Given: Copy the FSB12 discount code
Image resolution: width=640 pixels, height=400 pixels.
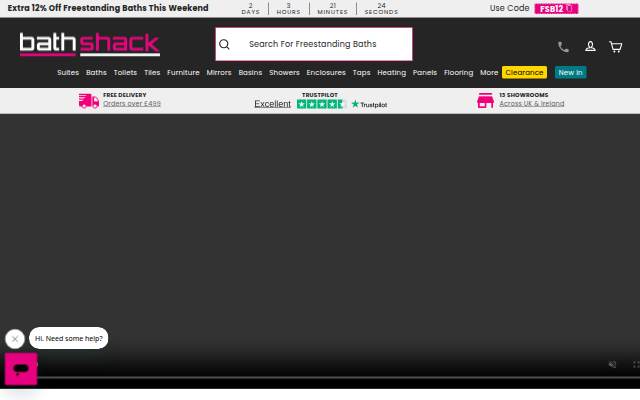Looking at the screenshot, I should [x=556, y=9].
